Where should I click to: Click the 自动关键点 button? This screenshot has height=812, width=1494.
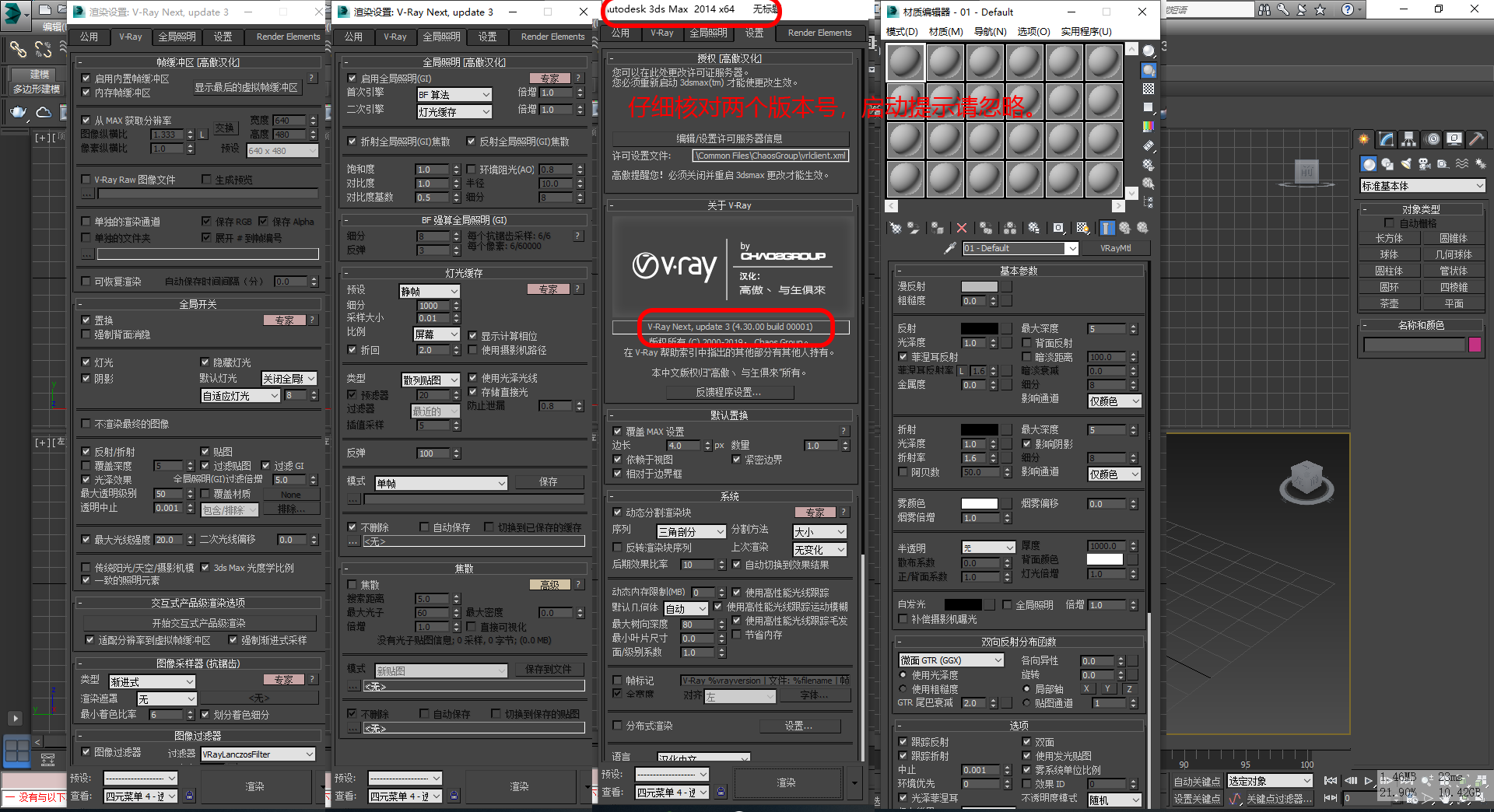coord(1197,781)
